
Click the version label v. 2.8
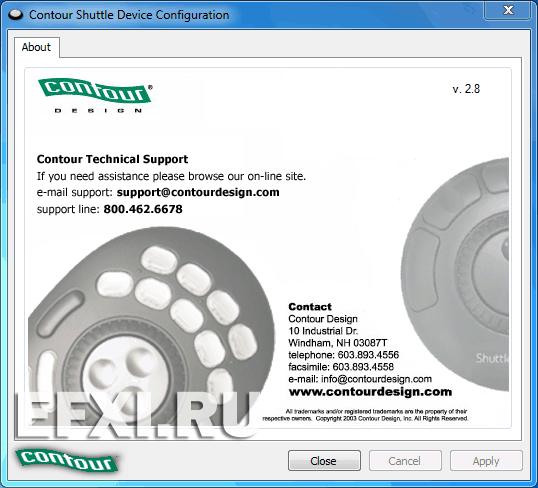point(466,89)
